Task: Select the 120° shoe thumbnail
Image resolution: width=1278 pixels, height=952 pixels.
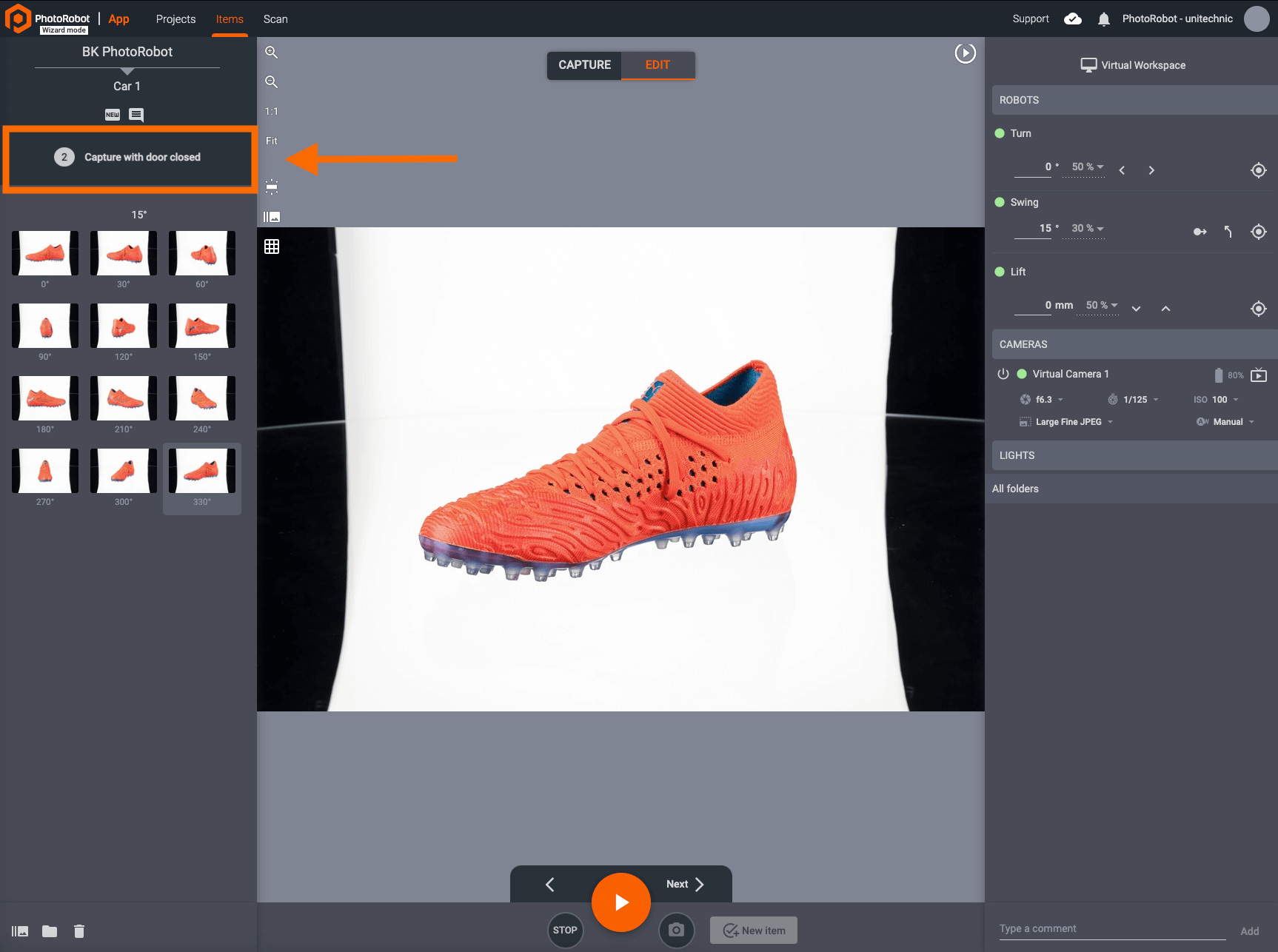Action: 124,326
